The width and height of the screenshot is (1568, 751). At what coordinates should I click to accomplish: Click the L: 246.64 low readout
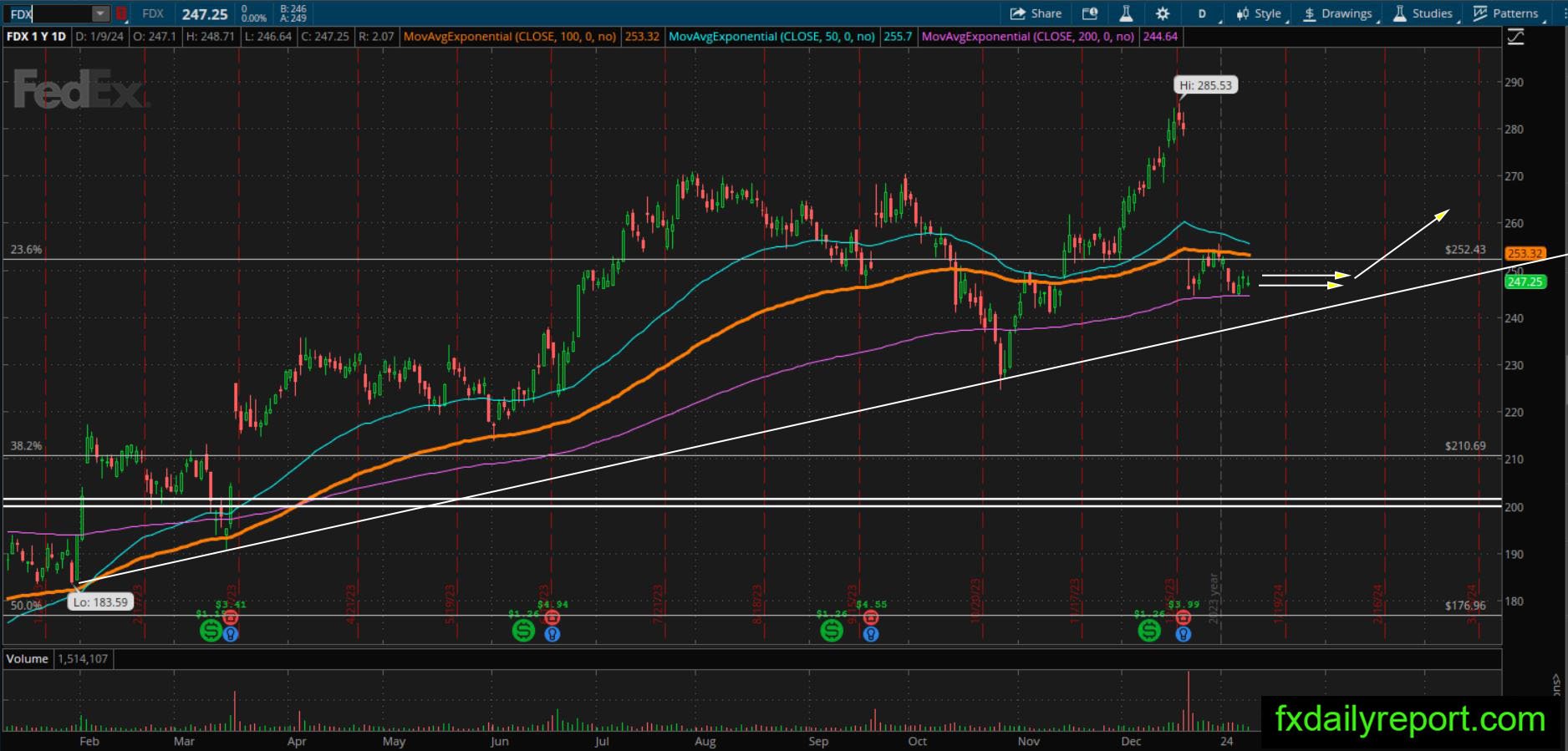pyautogui.click(x=267, y=37)
